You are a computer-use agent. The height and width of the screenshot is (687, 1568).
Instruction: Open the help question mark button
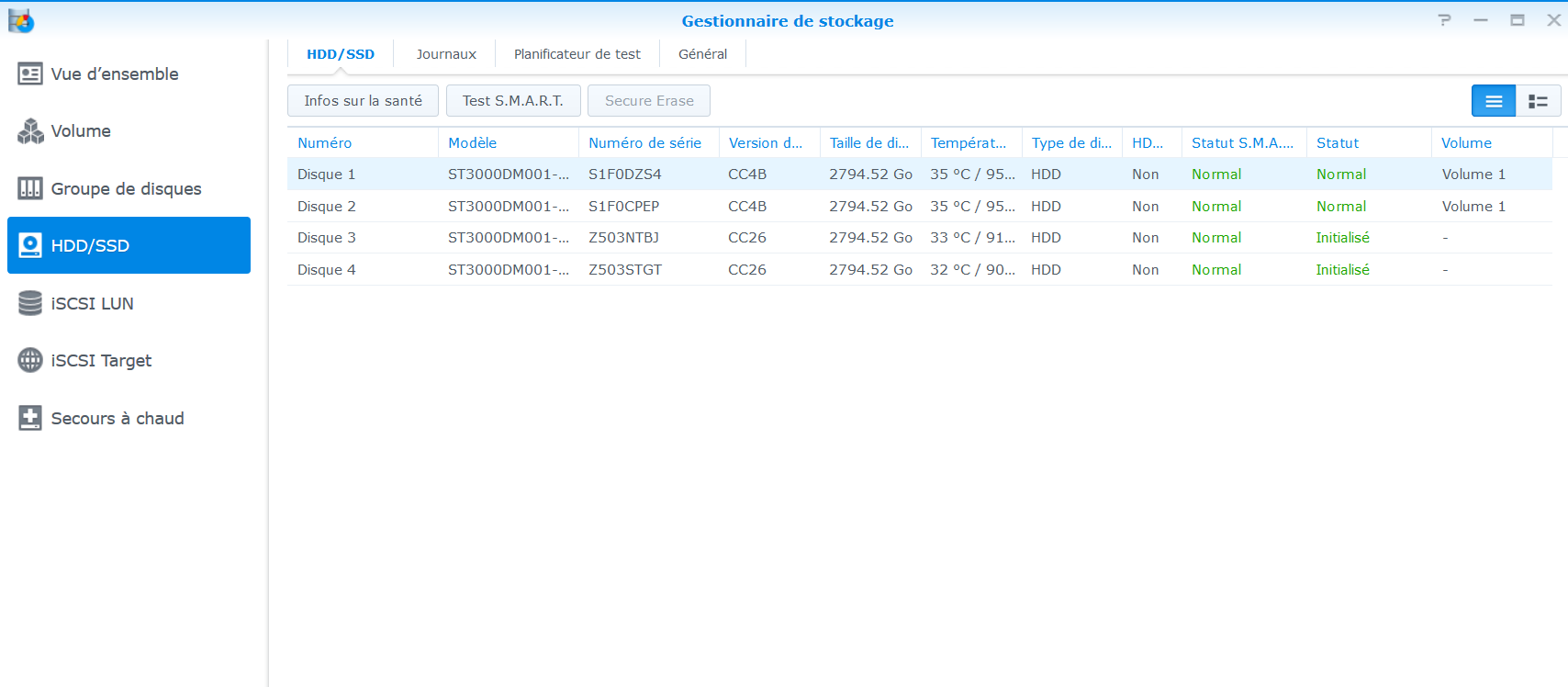(1444, 20)
